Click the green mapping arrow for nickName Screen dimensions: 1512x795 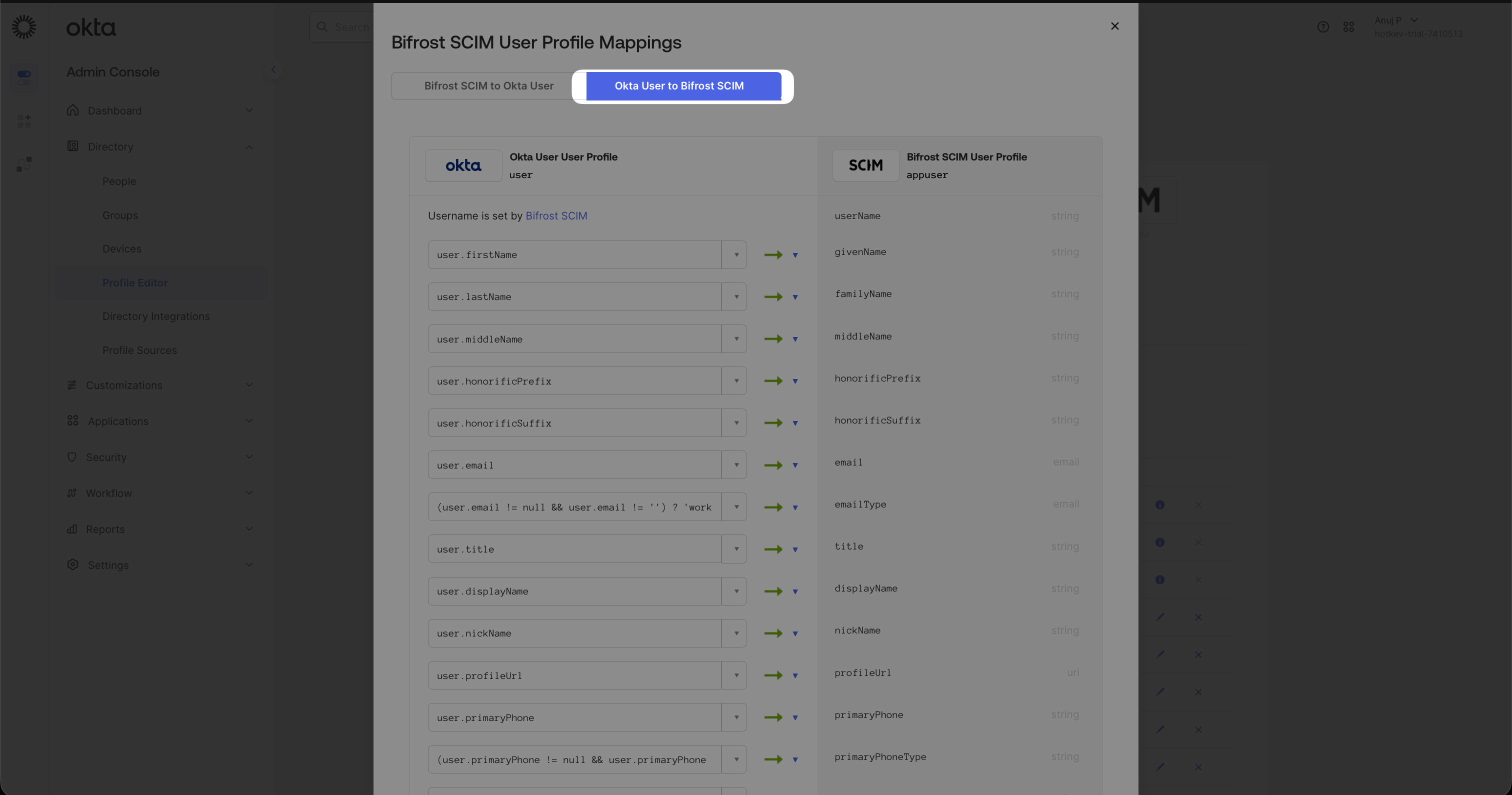click(773, 633)
